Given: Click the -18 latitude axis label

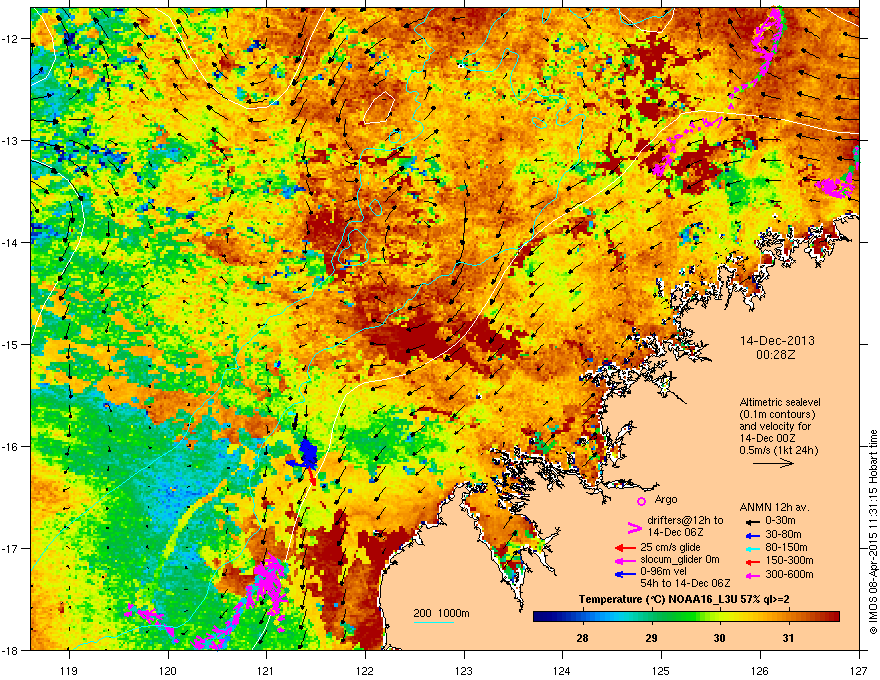Looking at the screenshot, I should tap(10, 650).
